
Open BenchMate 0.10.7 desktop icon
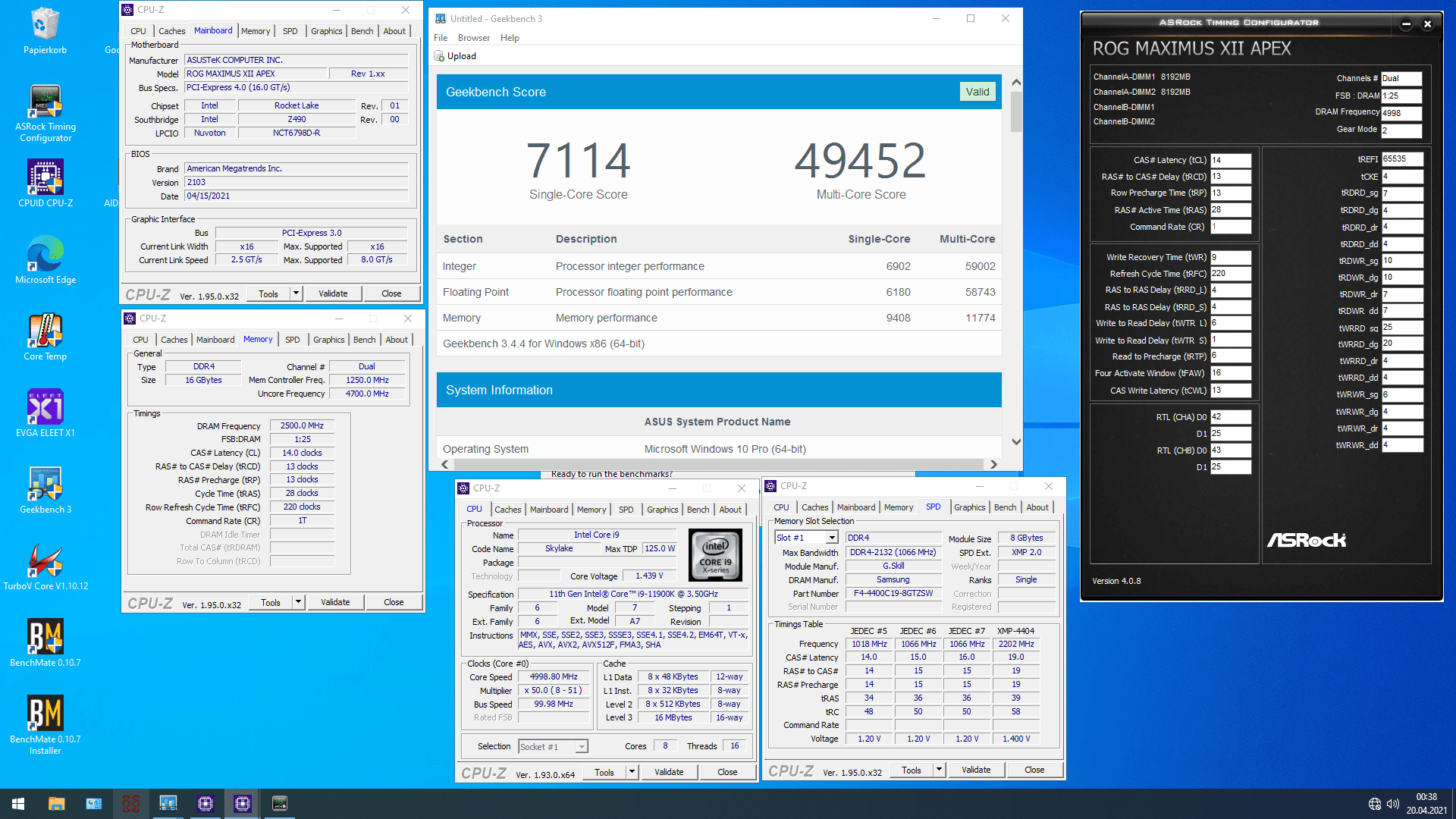click(45, 643)
